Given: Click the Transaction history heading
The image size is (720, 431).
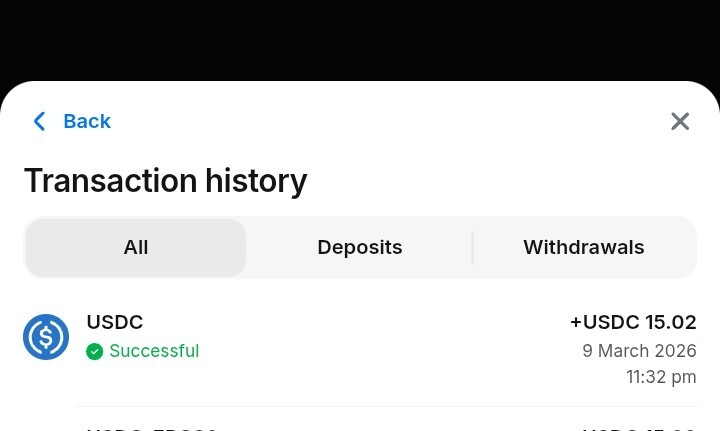Looking at the screenshot, I should pos(165,181).
